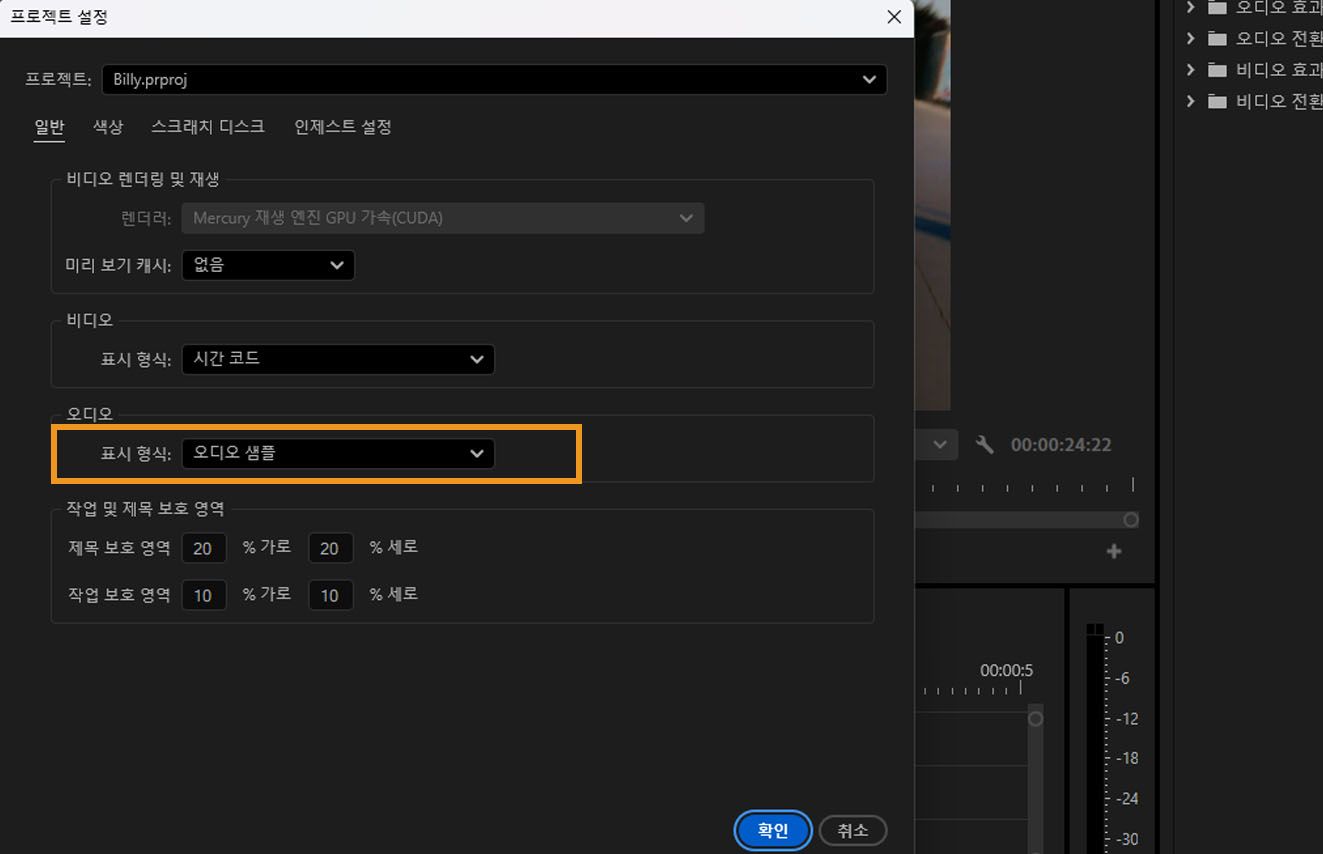Click the 00:00:24:22 duration timecode
The image size is (1323, 854).
click(x=1061, y=445)
